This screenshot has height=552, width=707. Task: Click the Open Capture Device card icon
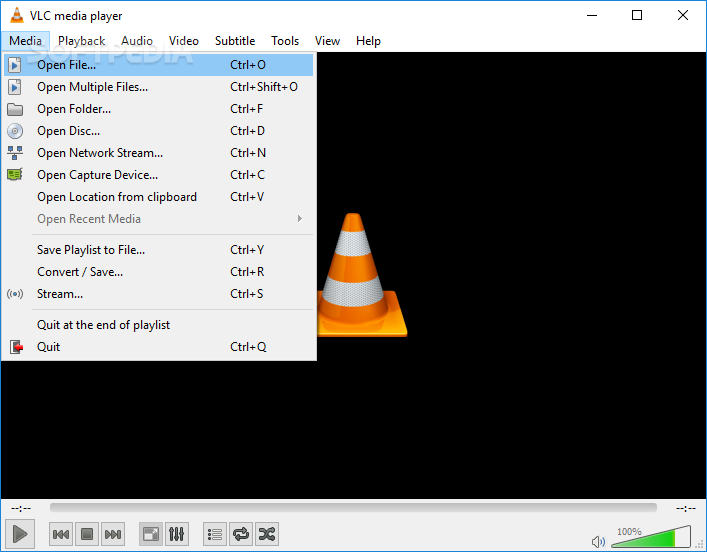15,175
